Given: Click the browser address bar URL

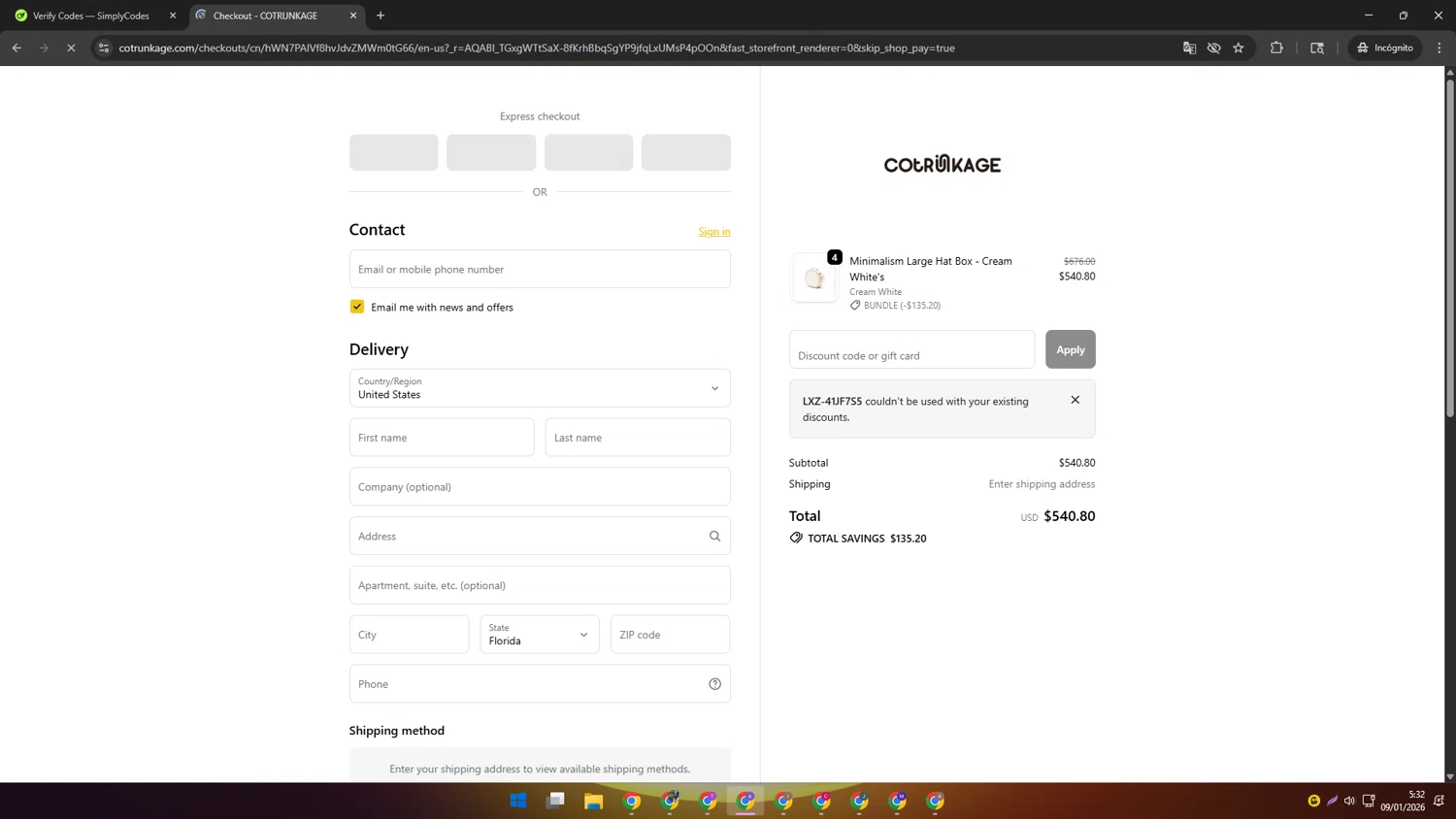Looking at the screenshot, I should pyautogui.click(x=537, y=48).
